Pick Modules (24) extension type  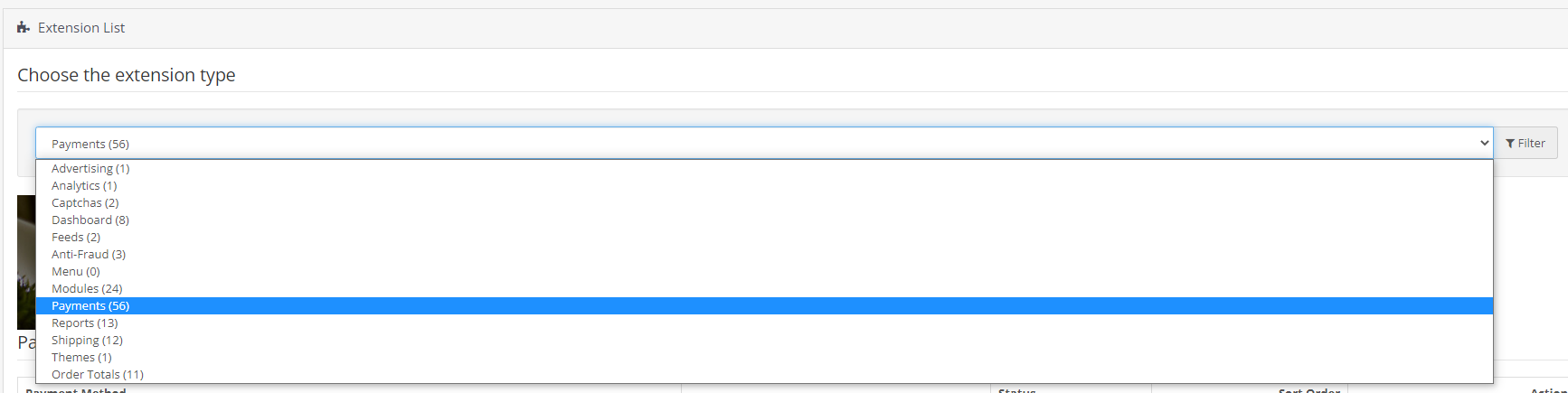click(87, 289)
